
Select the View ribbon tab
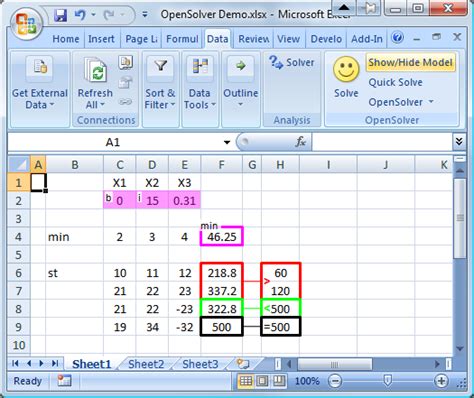288,39
